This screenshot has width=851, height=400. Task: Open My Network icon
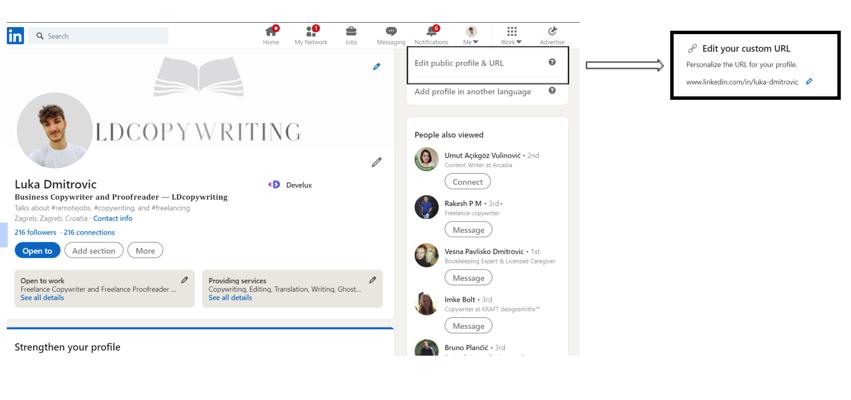311,31
